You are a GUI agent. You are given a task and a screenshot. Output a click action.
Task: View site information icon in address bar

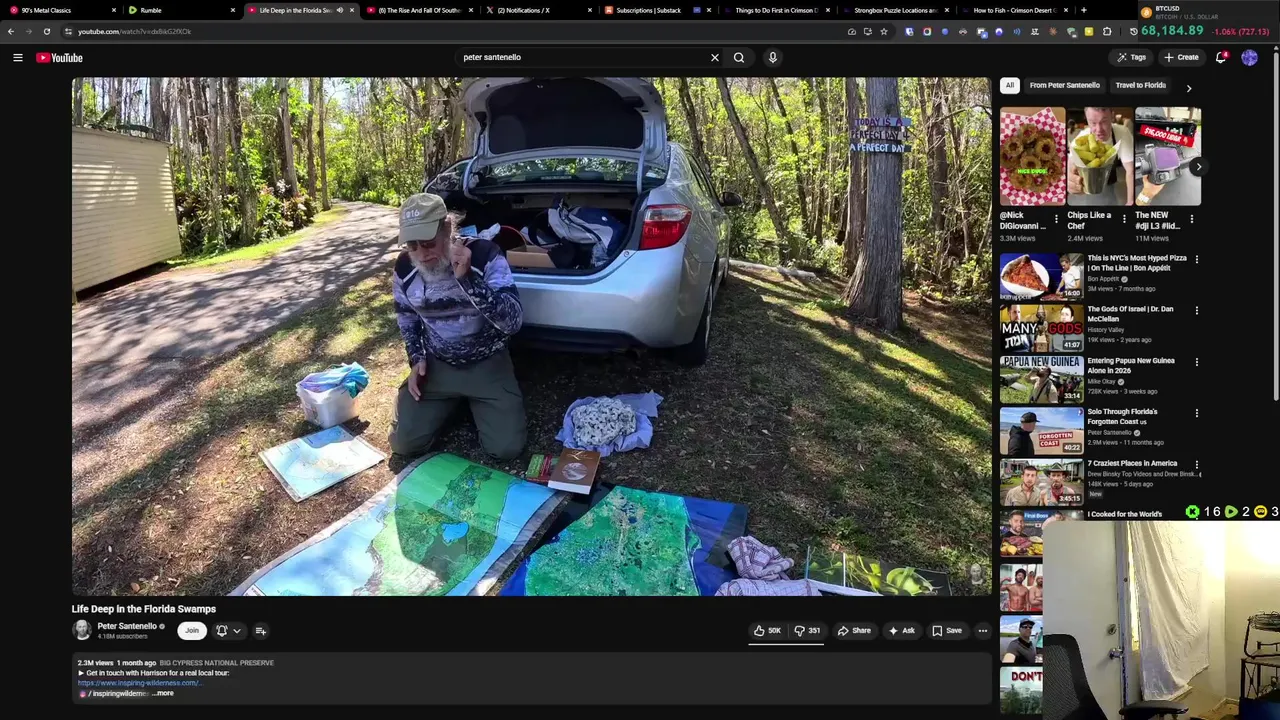click(68, 31)
